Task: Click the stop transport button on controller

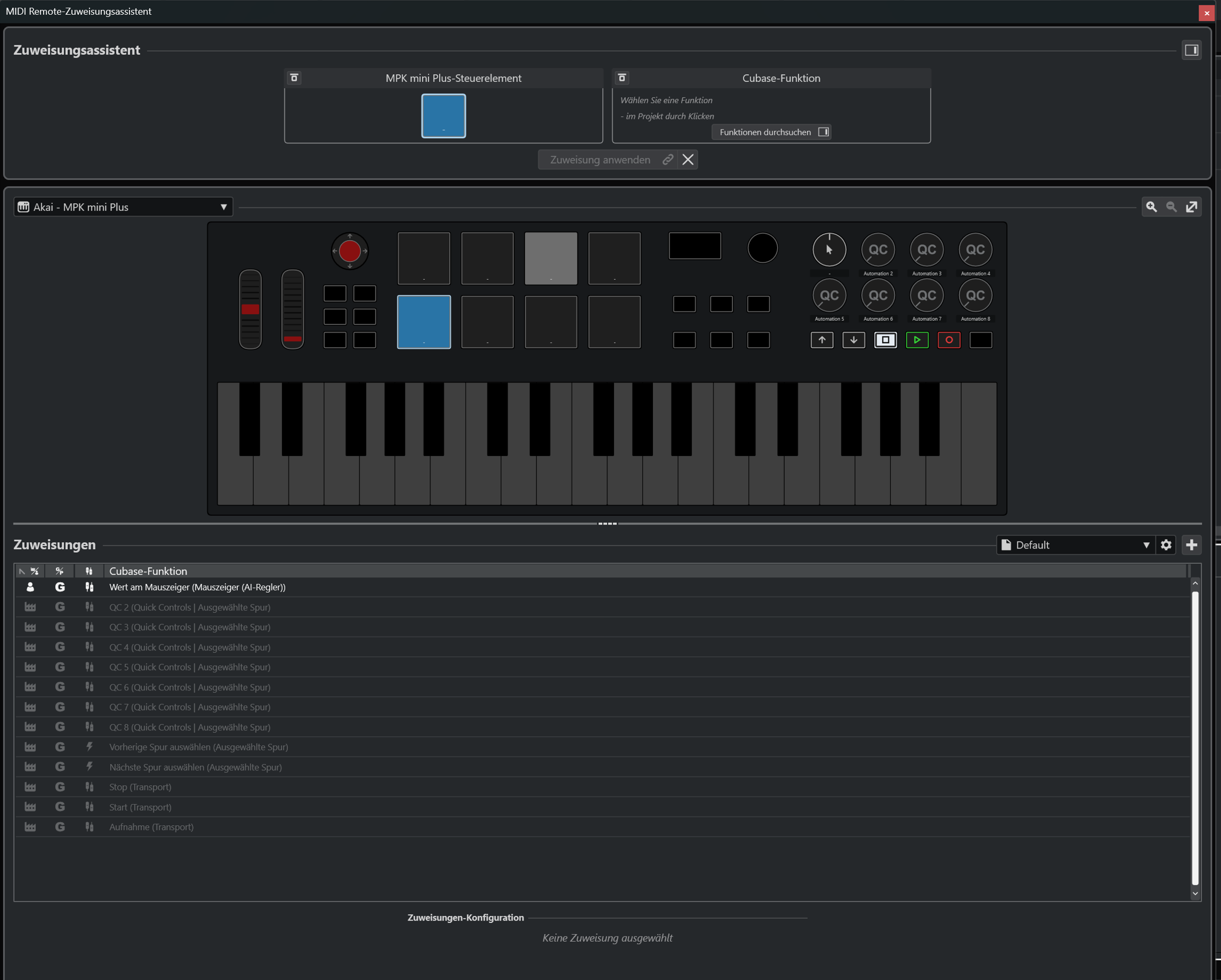Action: point(885,340)
